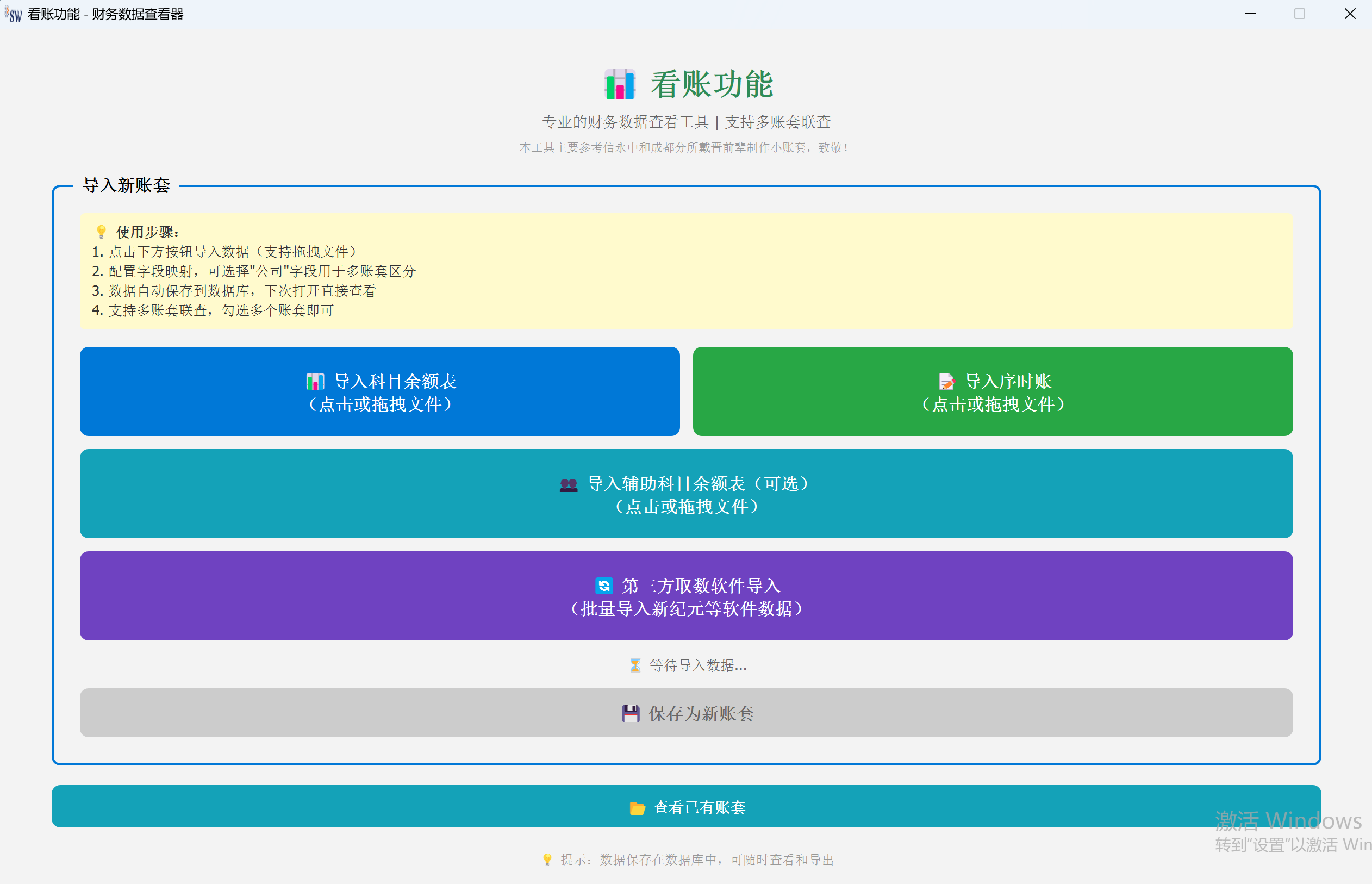Click the lightbulb icon next to 使用步骤
Image resolution: width=1372 pixels, height=884 pixels.
pos(102,232)
